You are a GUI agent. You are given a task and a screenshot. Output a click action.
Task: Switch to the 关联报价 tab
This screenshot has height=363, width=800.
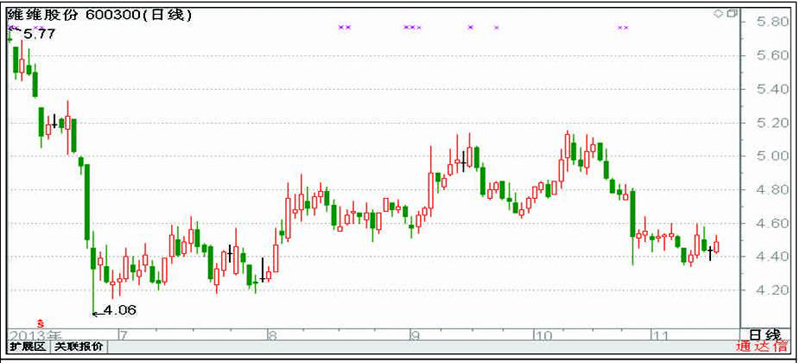(79, 347)
